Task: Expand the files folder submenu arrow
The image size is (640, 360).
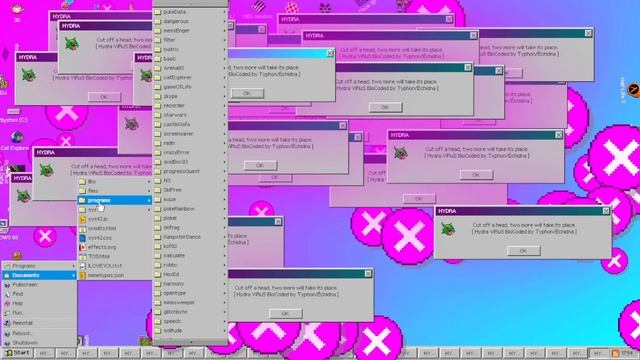Action: click(149, 191)
